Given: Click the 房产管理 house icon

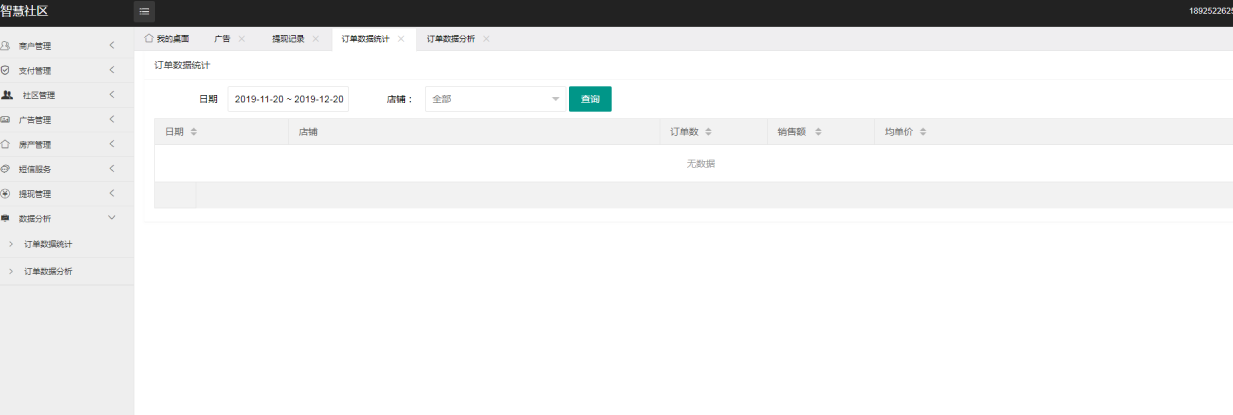Looking at the screenshot, I should click(6, 144).
